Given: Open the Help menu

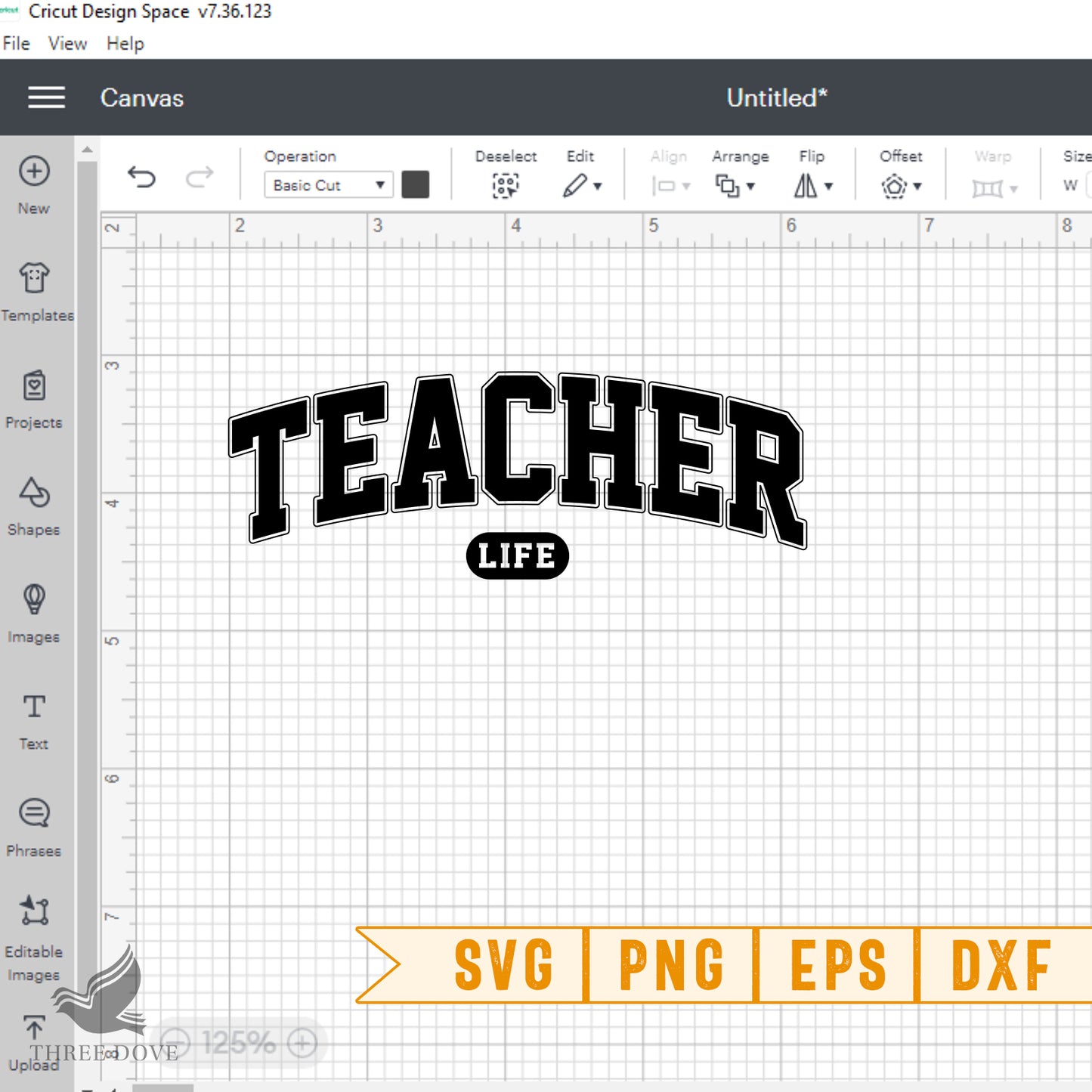Looking at the screenshot, I should click(125, 44).
